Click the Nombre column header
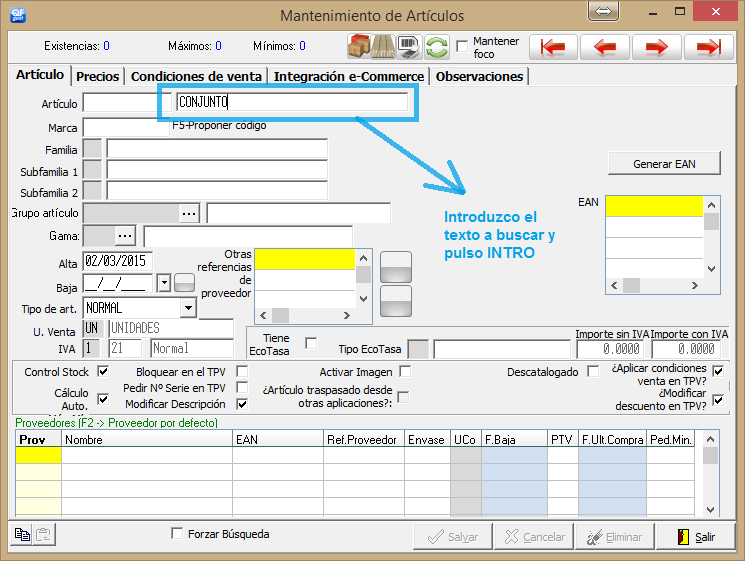This screenshot has height=561, width=745. point(147,439)
